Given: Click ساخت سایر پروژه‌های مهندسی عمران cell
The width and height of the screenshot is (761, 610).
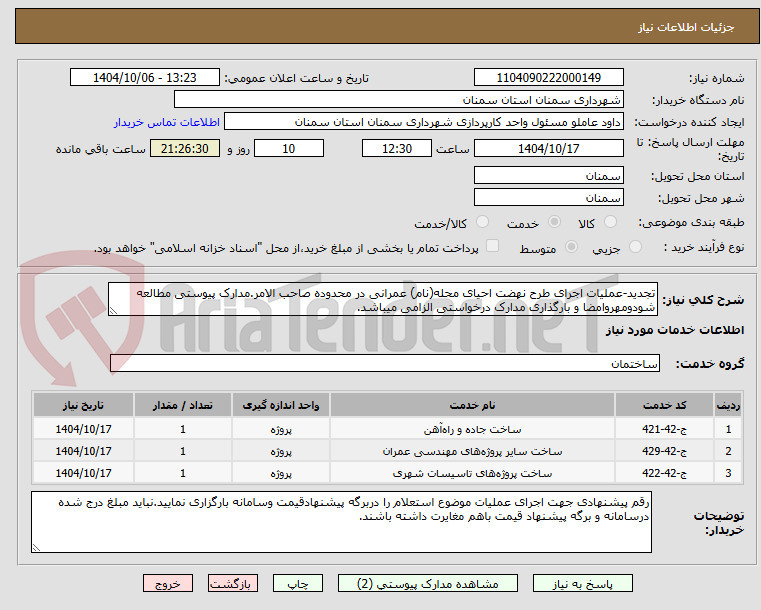Looking at the screenshot, I should tap(472, 451).
